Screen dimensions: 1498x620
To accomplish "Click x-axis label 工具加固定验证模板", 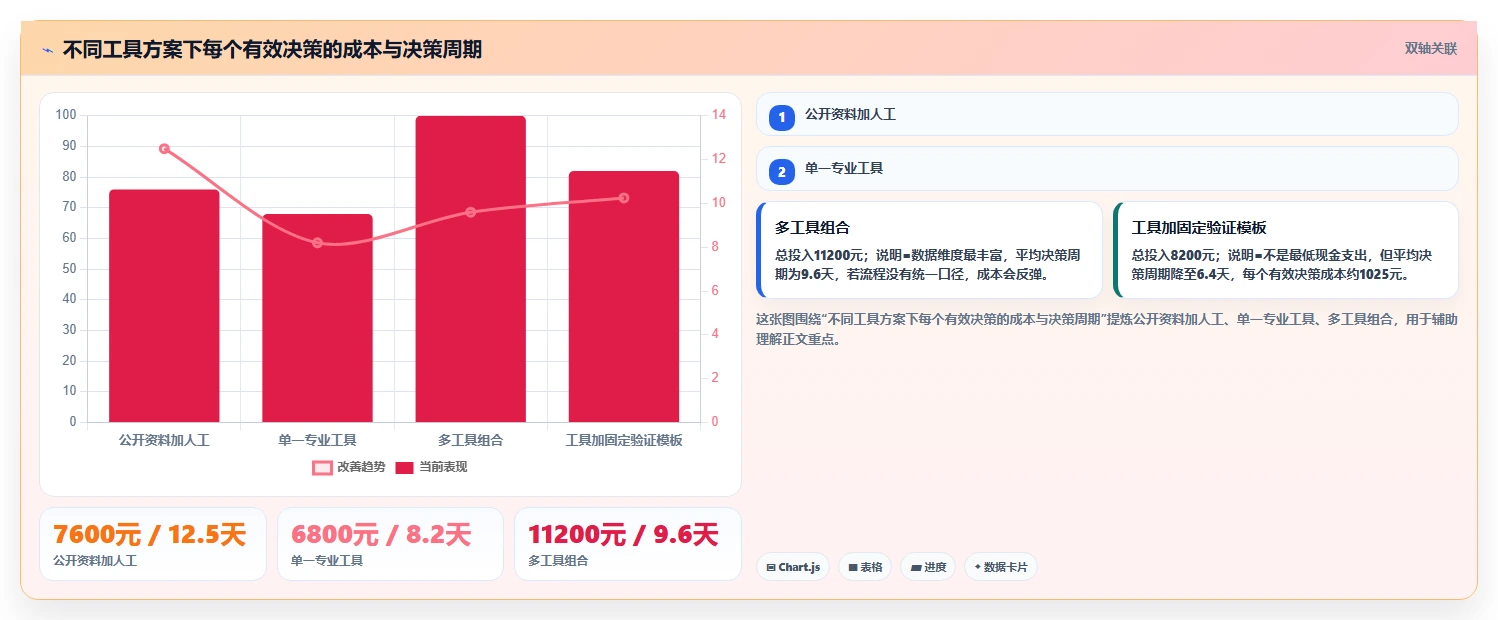I will click(x=624, y=440).
